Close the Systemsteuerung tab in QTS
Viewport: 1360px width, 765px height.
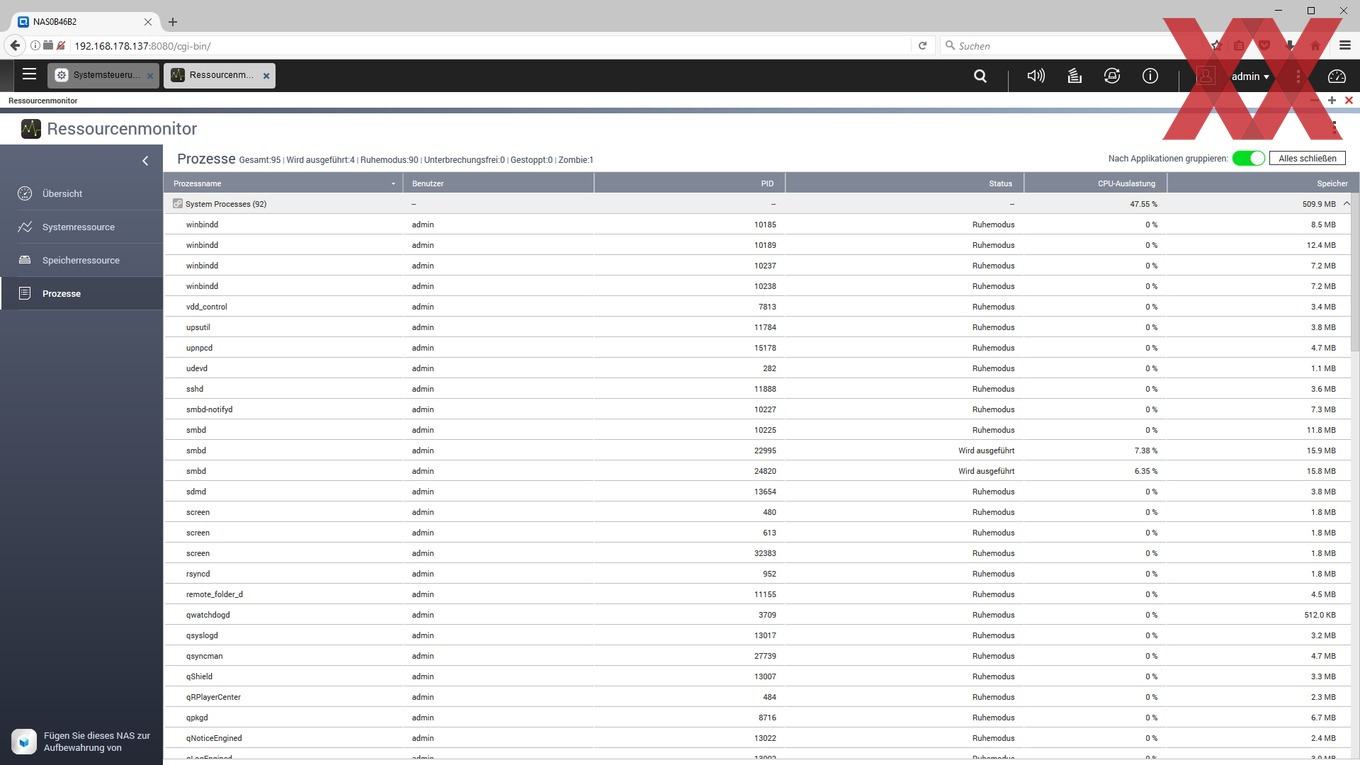pos(150,75)
